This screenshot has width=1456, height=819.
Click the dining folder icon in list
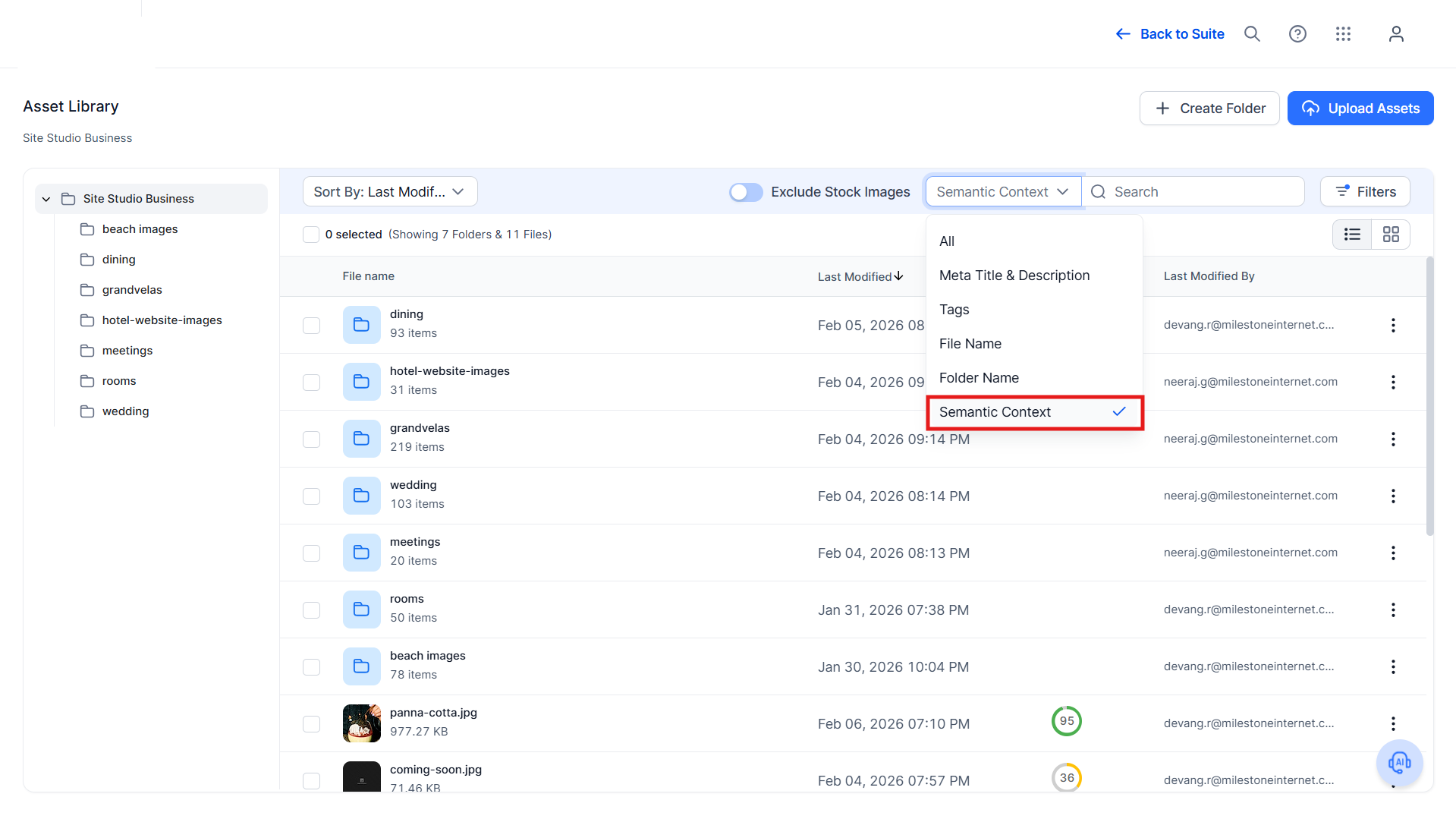(x=361, y=325)
